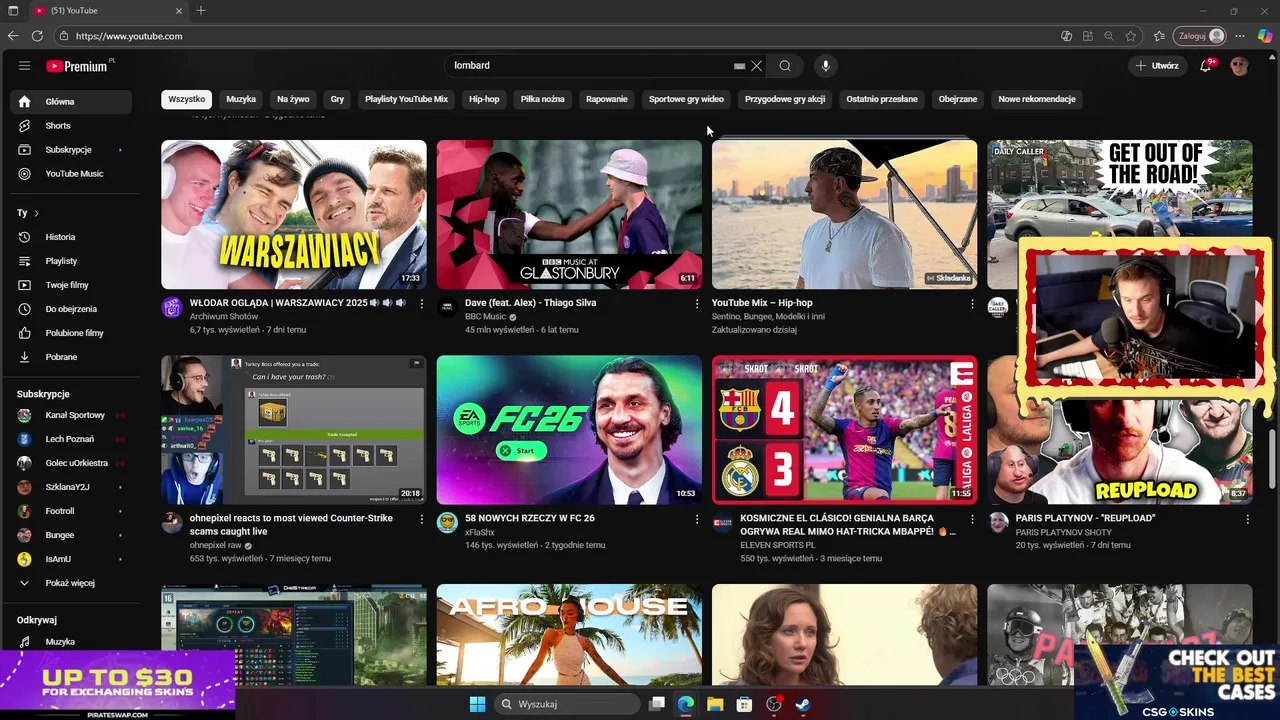Screen dimensions: 1280x720
Task: Open options menu for PARIS PLATYNOV REUPLOAD video
Action: coord(1247,519)
